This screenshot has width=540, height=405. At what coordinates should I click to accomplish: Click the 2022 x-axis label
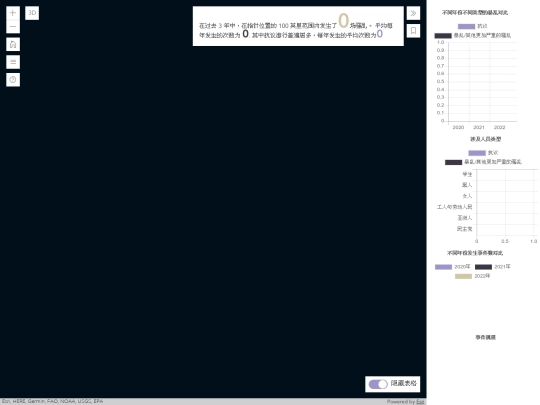pos(499,127)
